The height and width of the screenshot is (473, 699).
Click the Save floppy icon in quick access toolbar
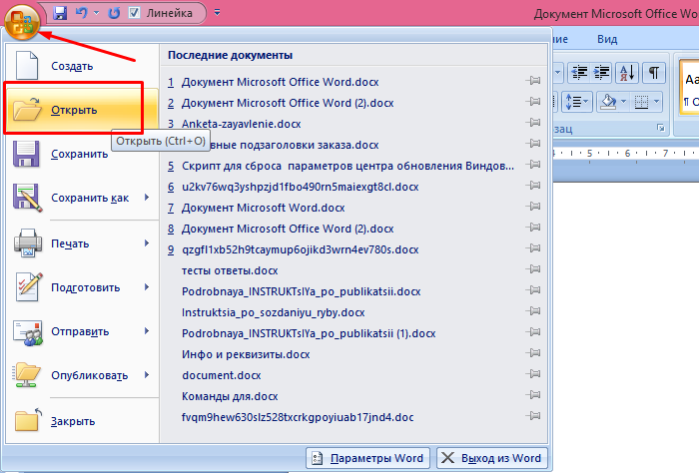tap(60, 13)
